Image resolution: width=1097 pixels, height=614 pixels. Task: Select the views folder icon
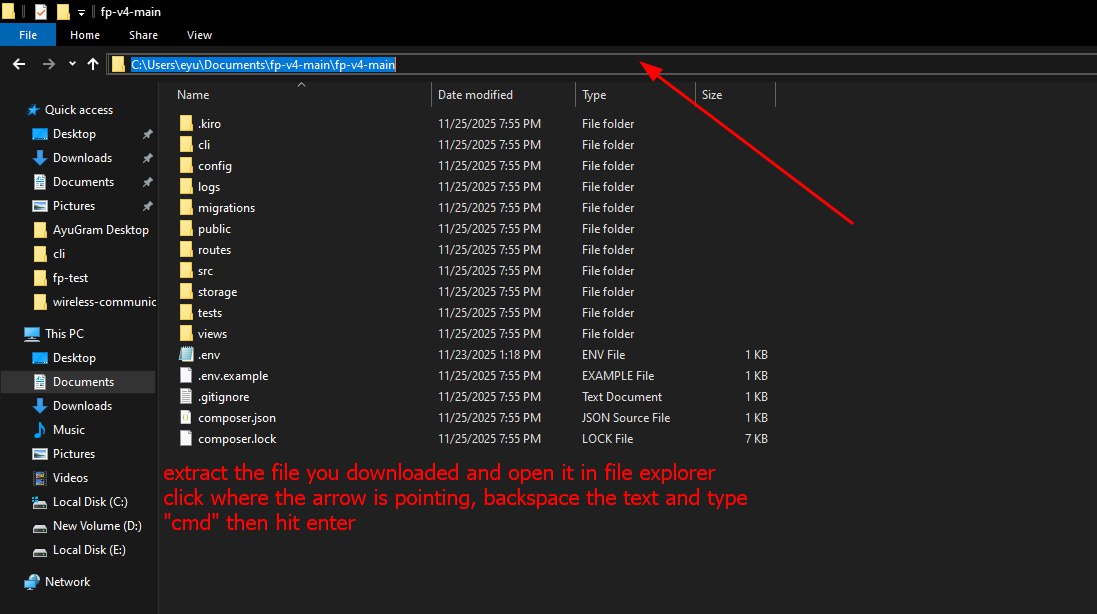tap(186, 334)
